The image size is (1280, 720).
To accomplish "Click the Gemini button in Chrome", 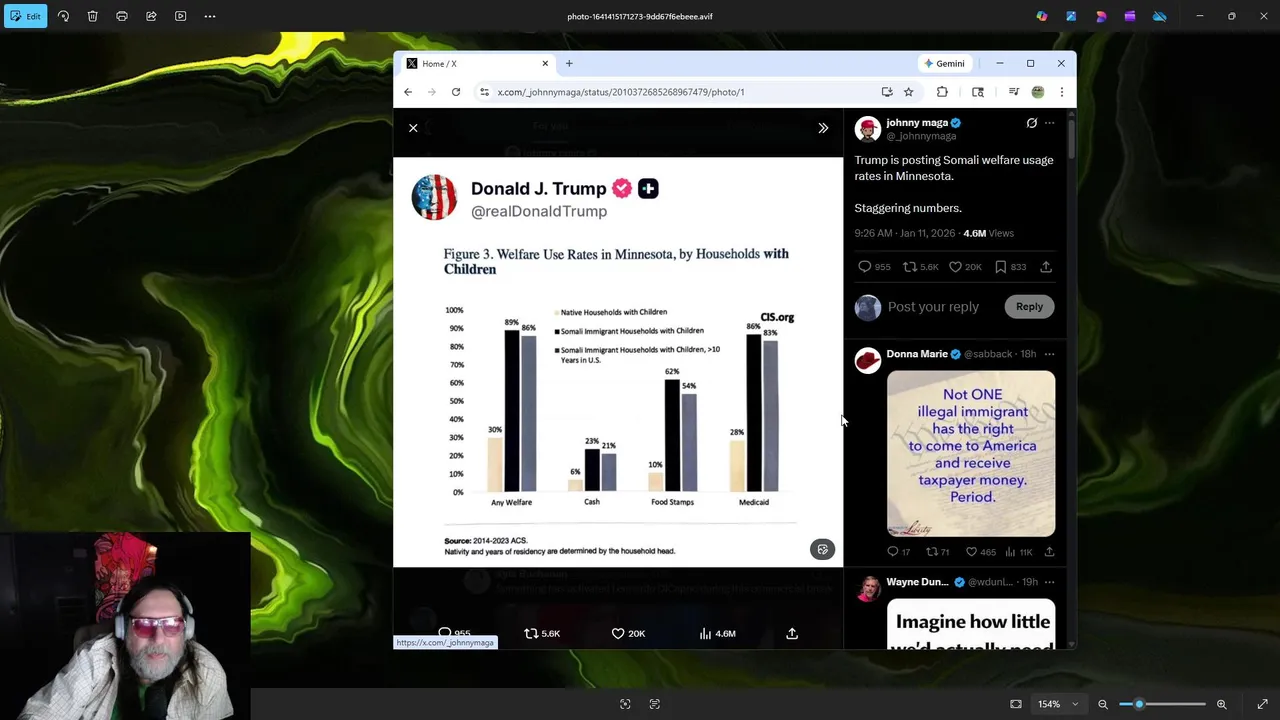I will (945, 63).
